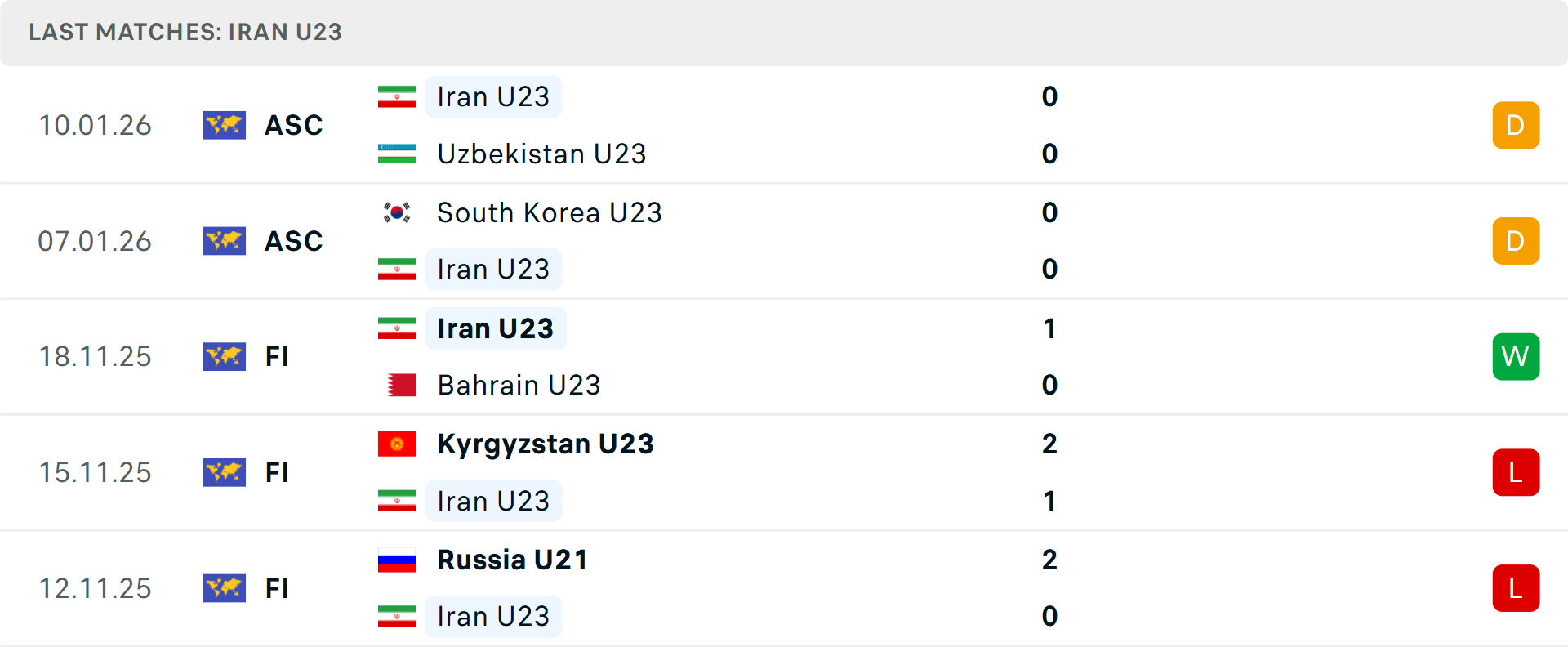This screenshot has height=647, width=1568.
Task: Click the Russia flag icon
Action: tap(397, 560)
